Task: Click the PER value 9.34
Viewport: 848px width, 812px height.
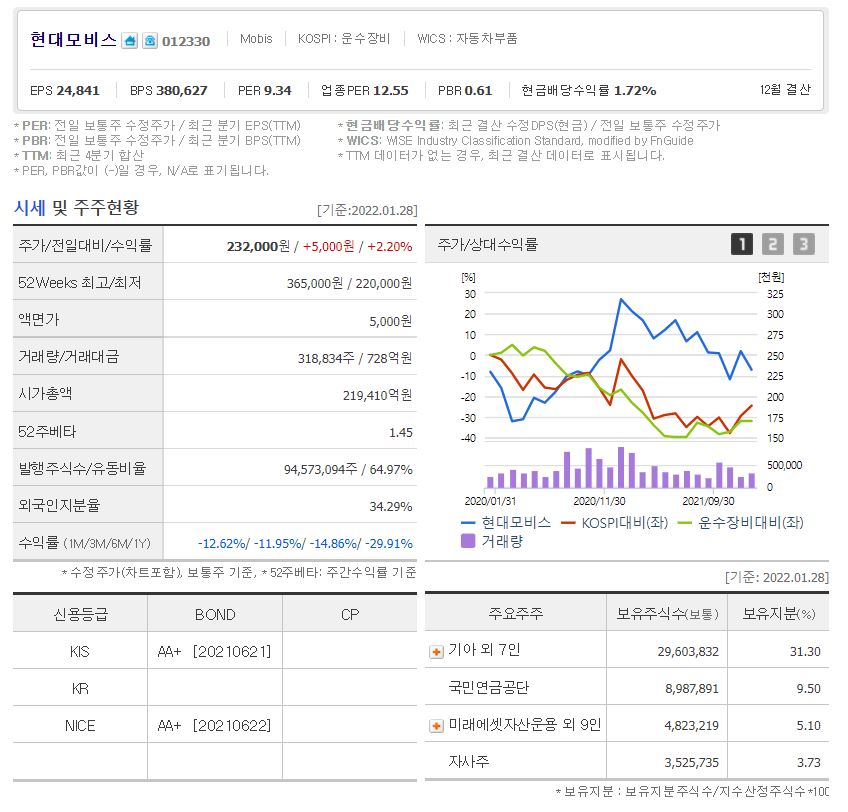Action: point(277,90)
